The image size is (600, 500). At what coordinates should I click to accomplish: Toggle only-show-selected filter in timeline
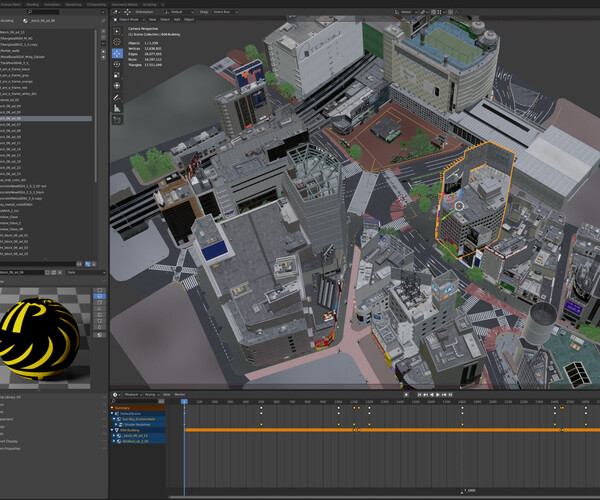161,401
